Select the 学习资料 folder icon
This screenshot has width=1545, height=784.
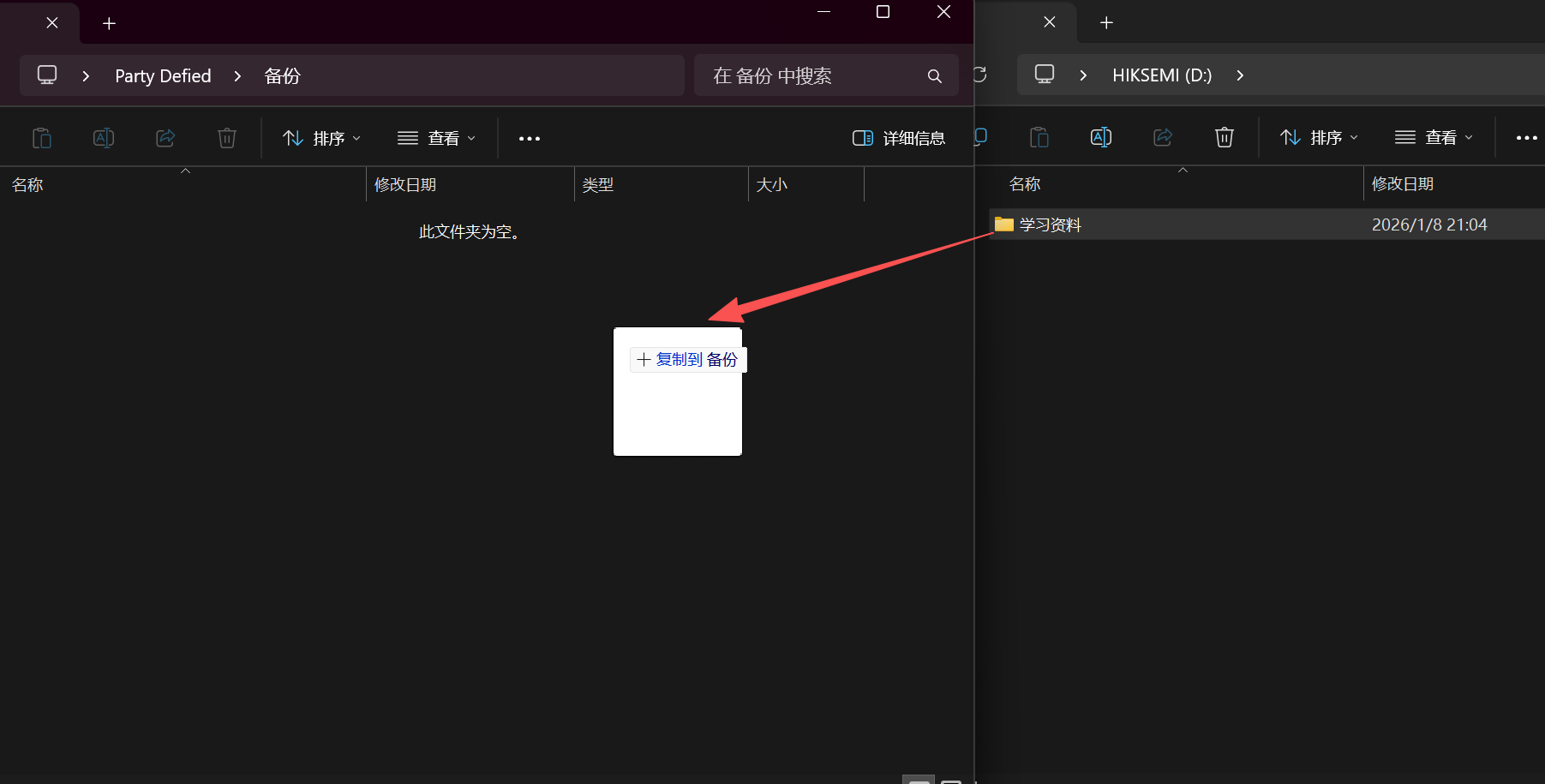(1004, 224)
